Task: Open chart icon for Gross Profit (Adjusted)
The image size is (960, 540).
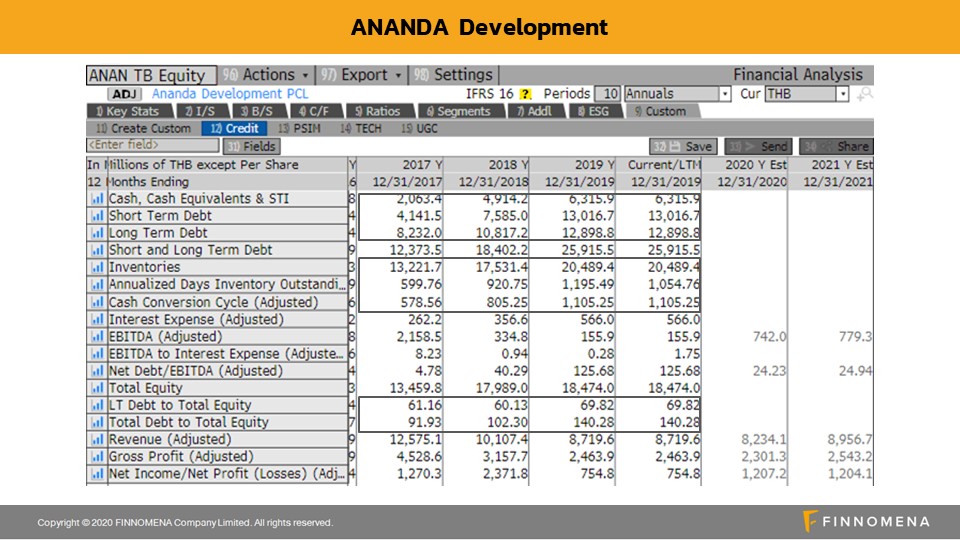Action: pyautogui.click(x=98, y=457)
